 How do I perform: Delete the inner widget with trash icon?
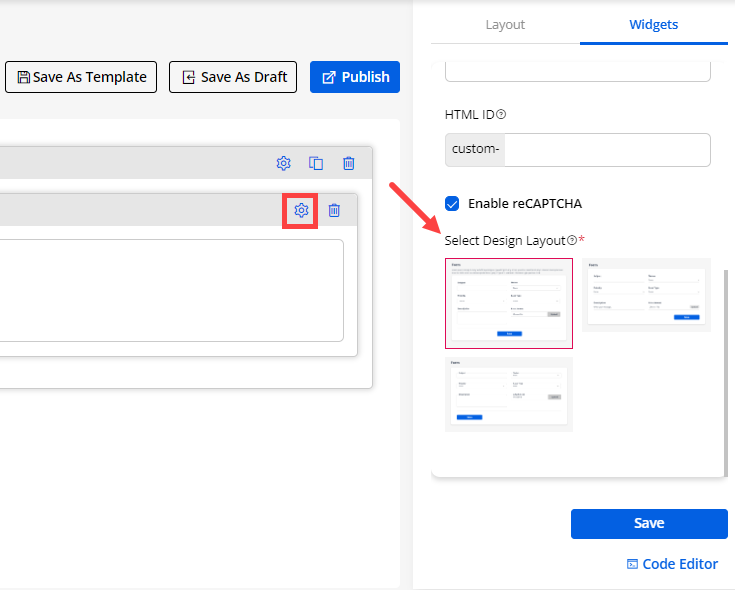click(x=334, y=210)
